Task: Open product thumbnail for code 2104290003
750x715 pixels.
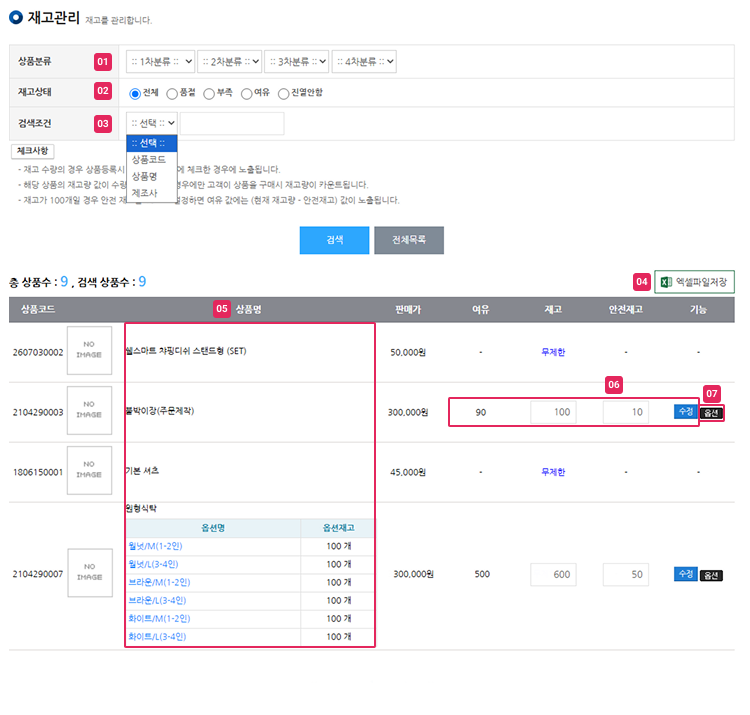Action: pos(89,410)
